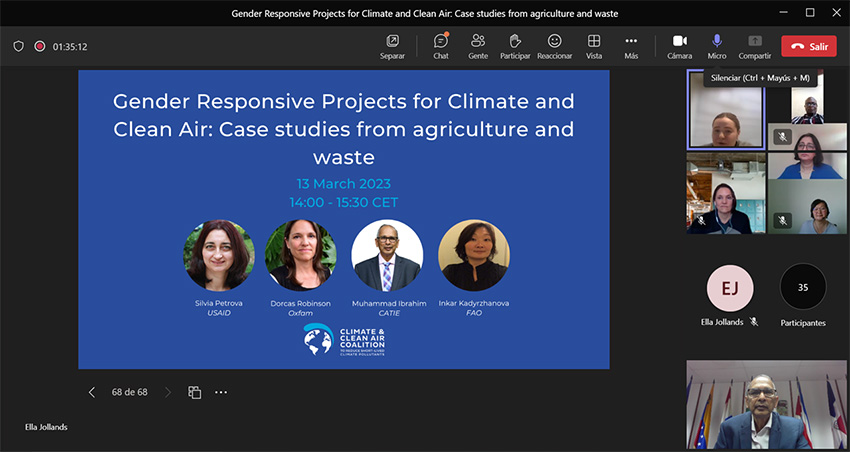Open the Más options menu
The width and height of the screenshot is (850, 452).
coord(631,47)
